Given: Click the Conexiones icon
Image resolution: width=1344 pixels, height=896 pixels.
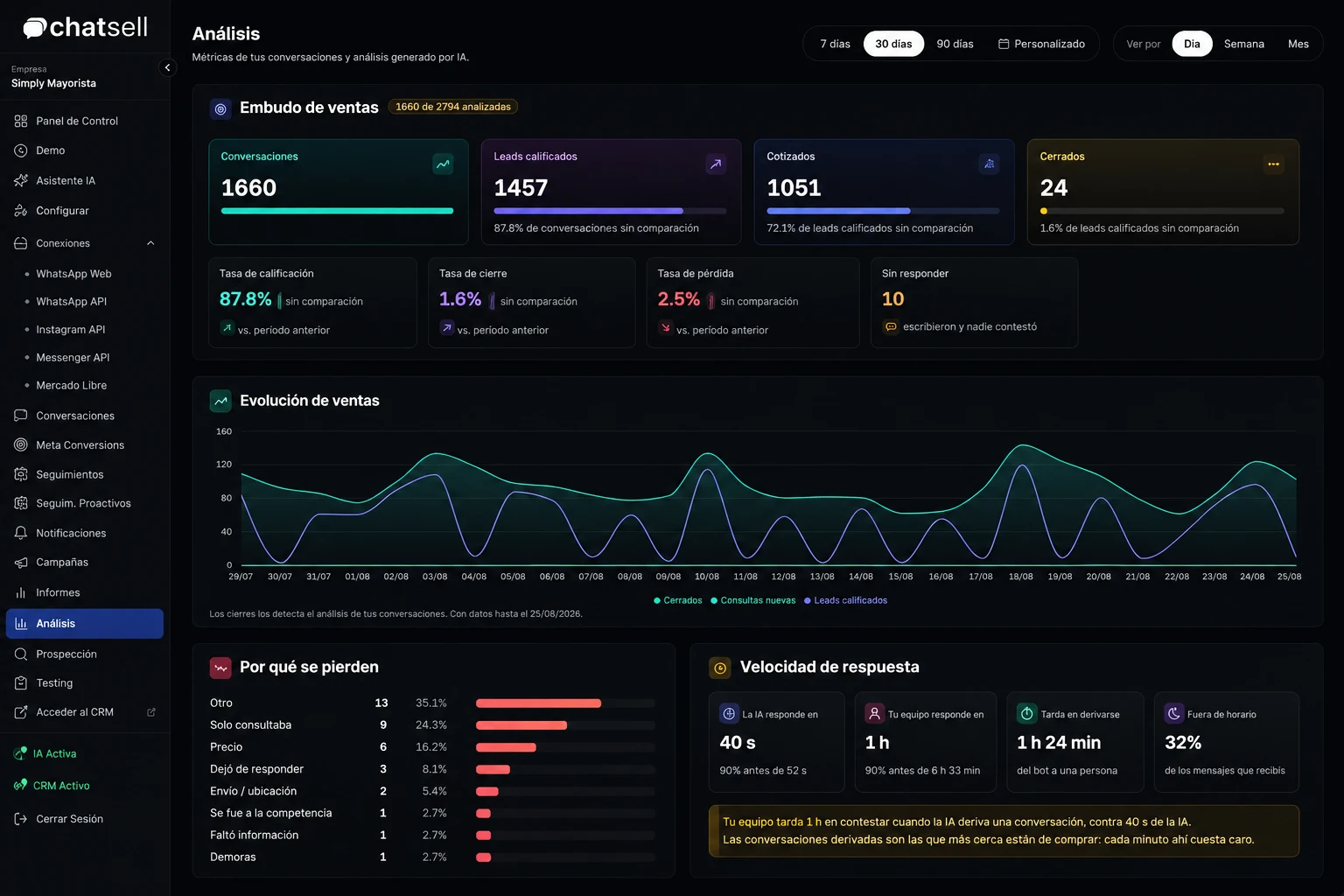Looking at the screenshot, I should [x=21, y=243].
